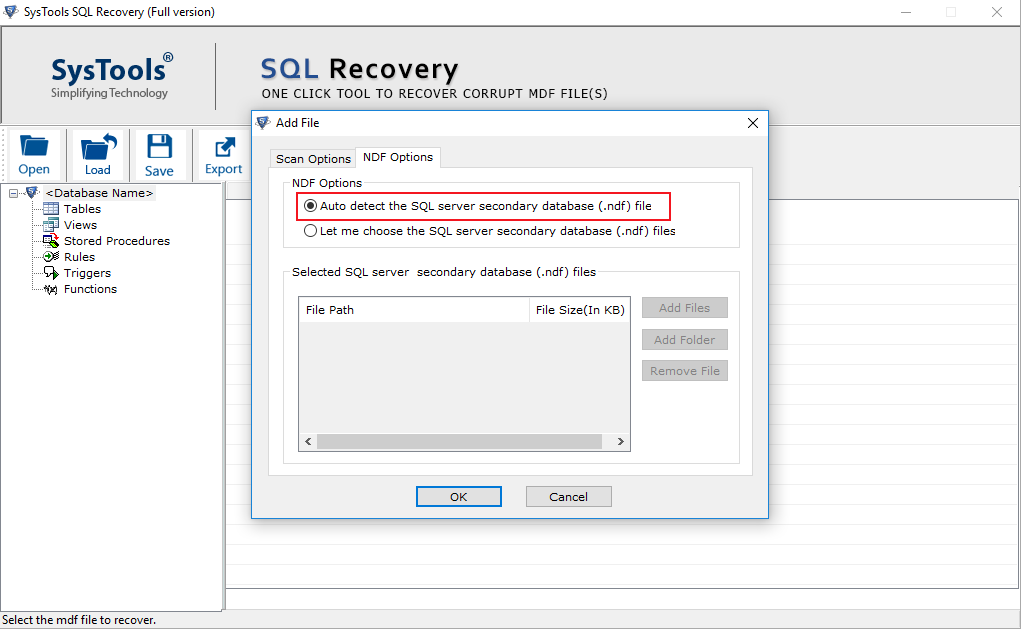Screen dimensions: 1021x629
Task: Select the Triggers icon in the sidebar
Action: pyautogui.click(x=49, y=272)
